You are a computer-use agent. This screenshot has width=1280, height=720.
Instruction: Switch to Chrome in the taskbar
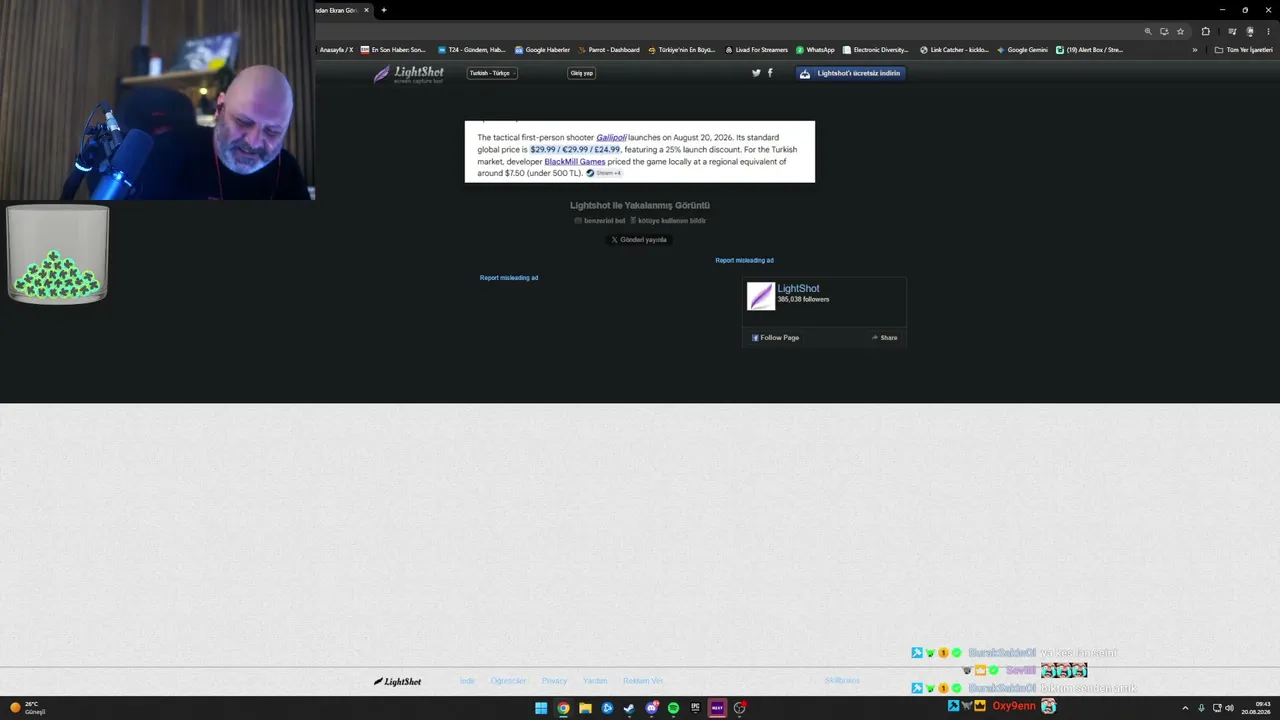pos(563,708)
